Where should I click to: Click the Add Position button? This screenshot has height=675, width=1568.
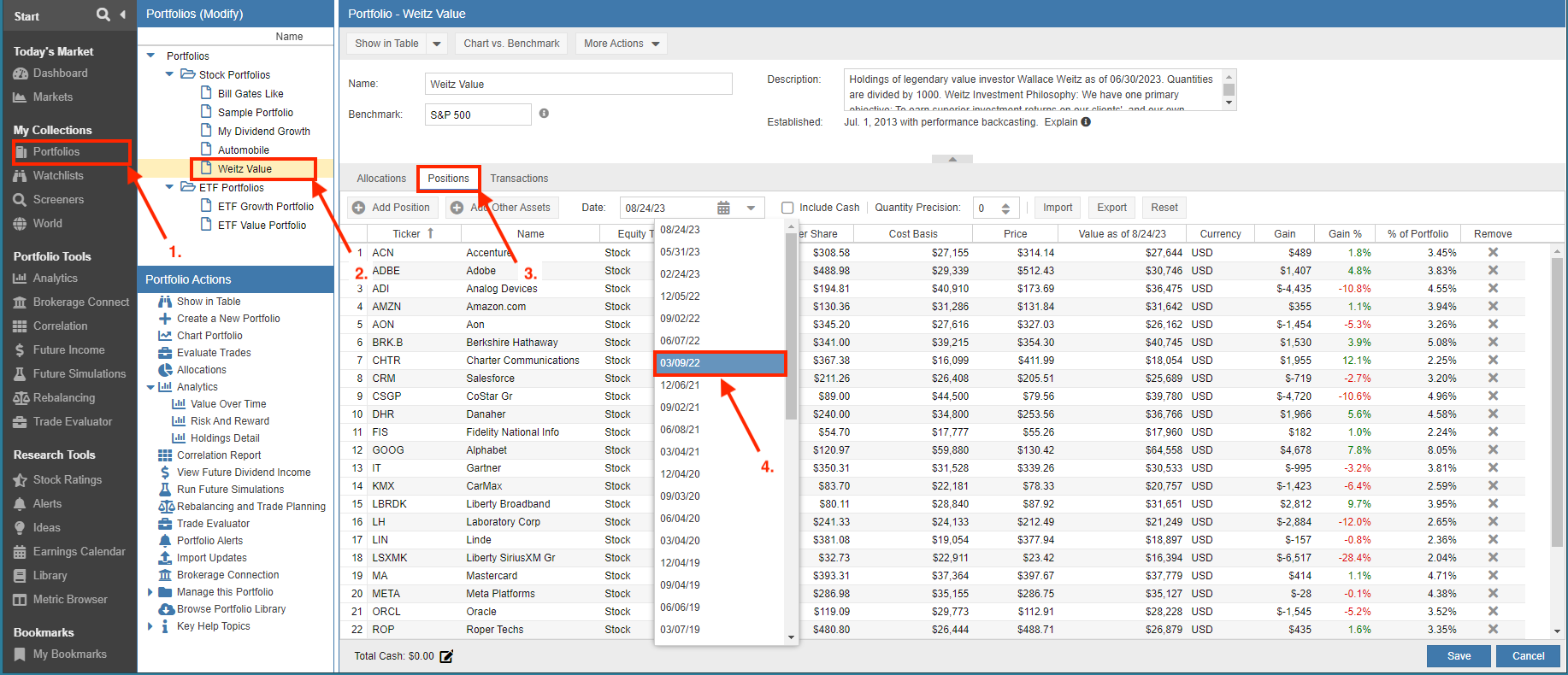point(392,208)
